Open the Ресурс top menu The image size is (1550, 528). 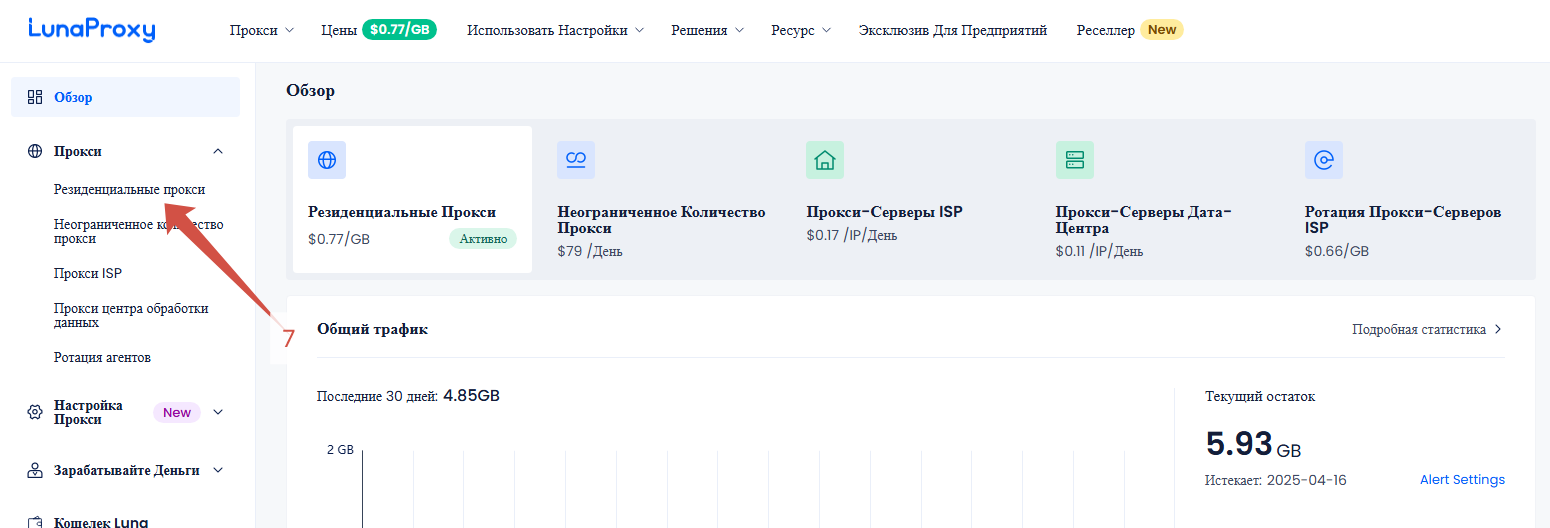coord(800,30)
